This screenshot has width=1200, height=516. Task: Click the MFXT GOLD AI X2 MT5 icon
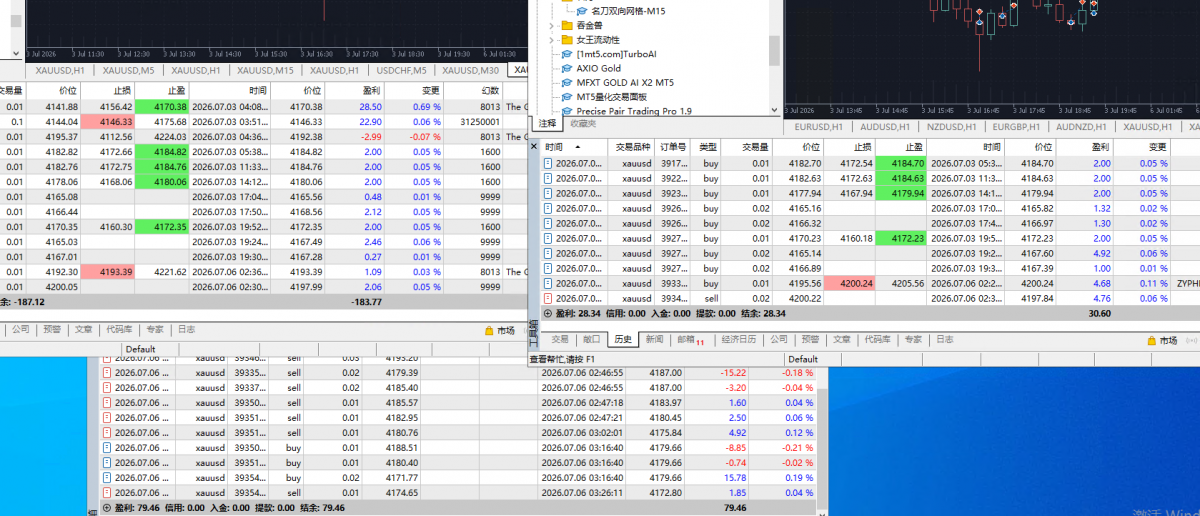click(x=567, y=82)
